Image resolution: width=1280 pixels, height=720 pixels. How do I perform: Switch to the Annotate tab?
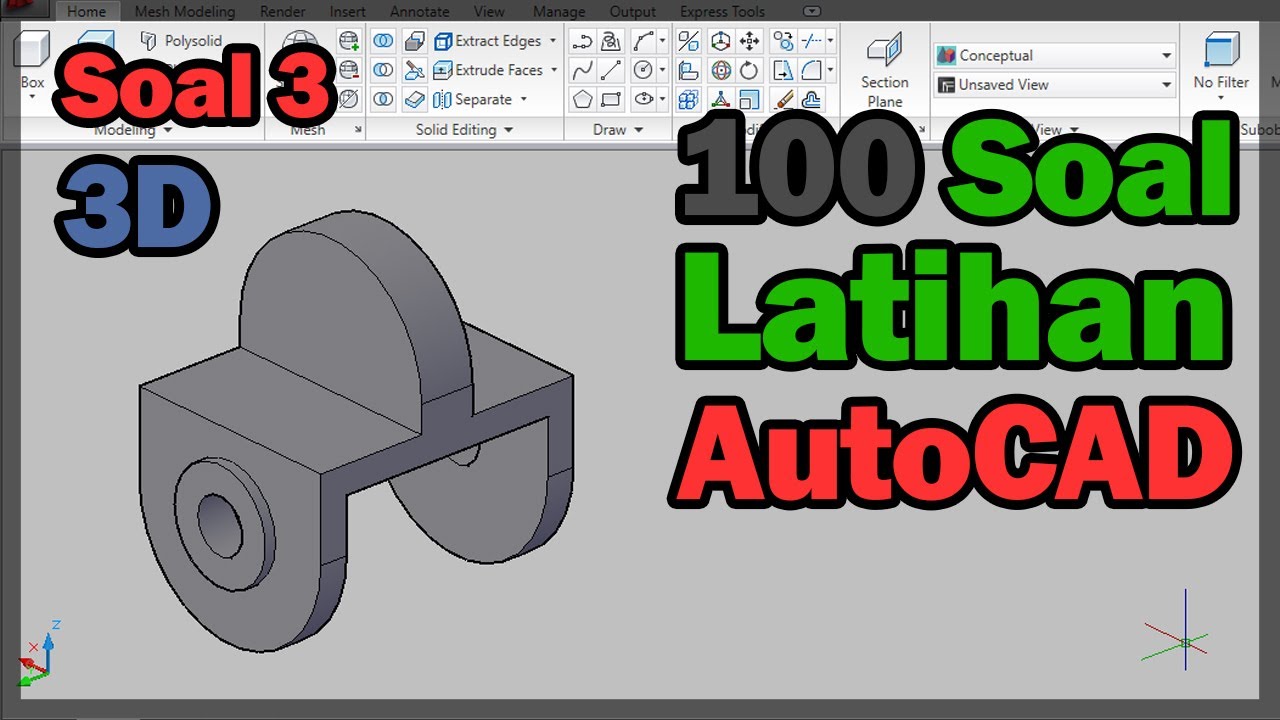pyautogui.click(x=420, y=12)
